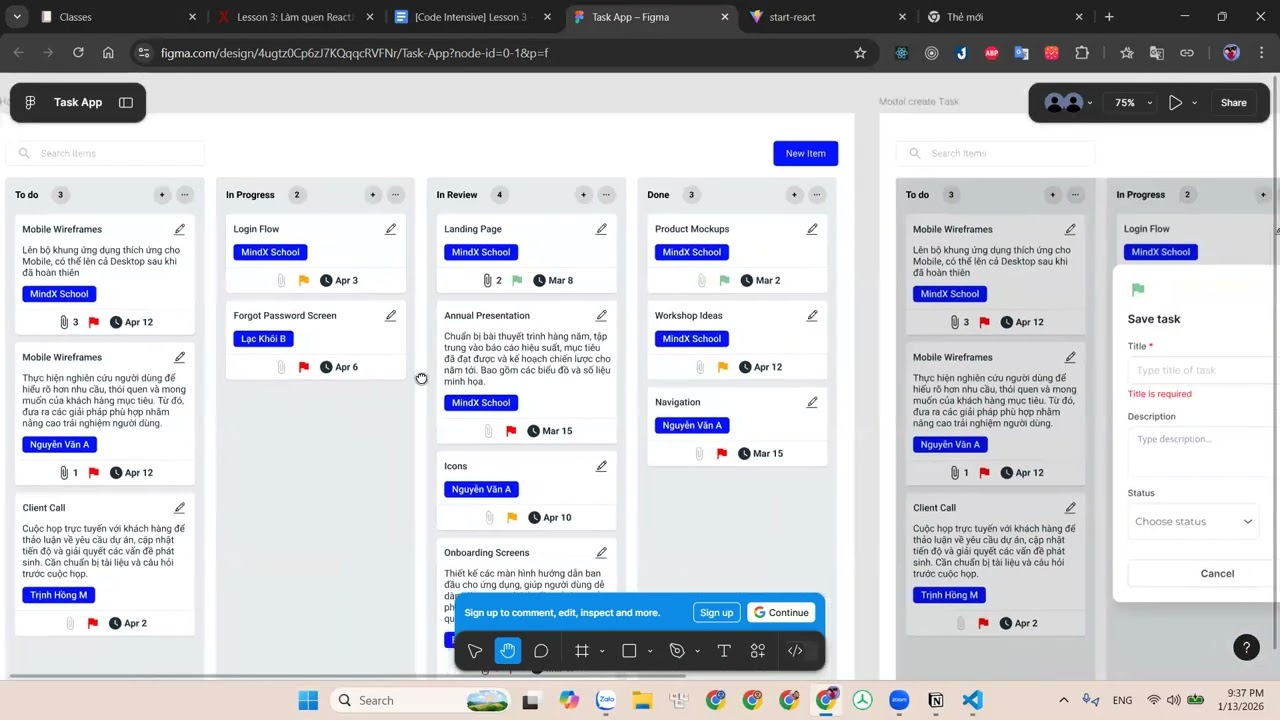Edit pencil icon on Navigation card

(812, 402)
